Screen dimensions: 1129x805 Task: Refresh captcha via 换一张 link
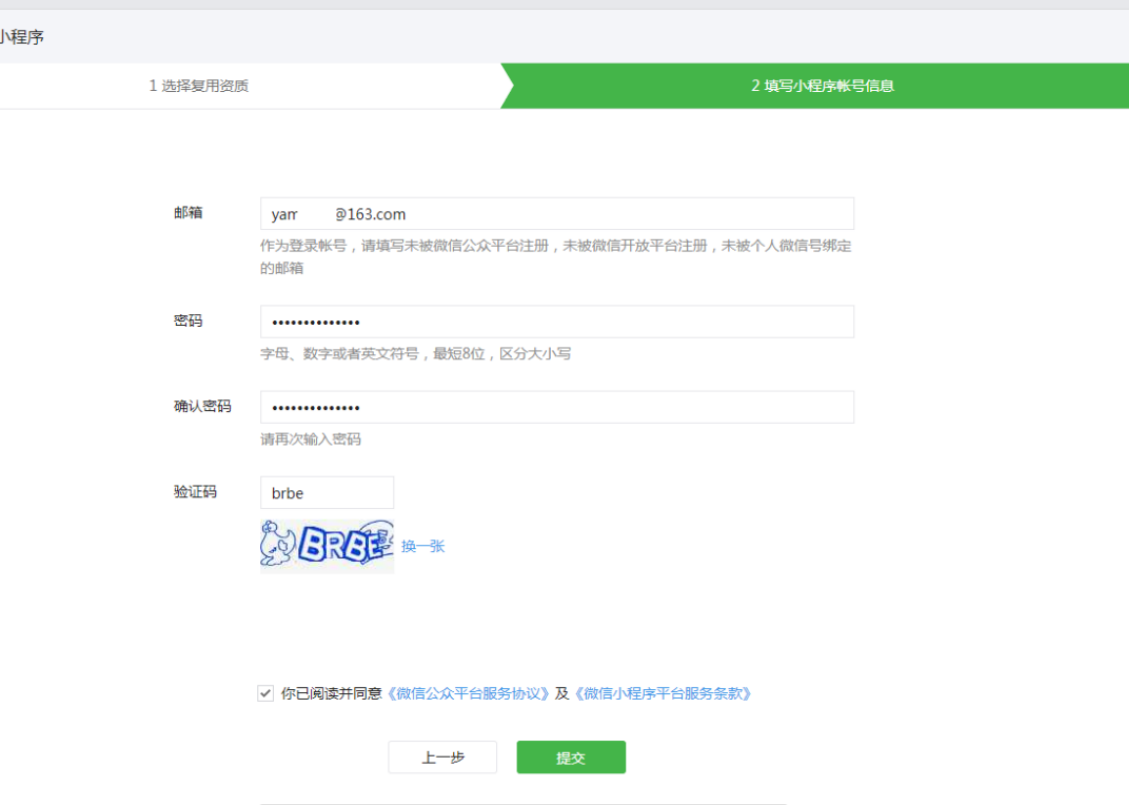point(423,546)
